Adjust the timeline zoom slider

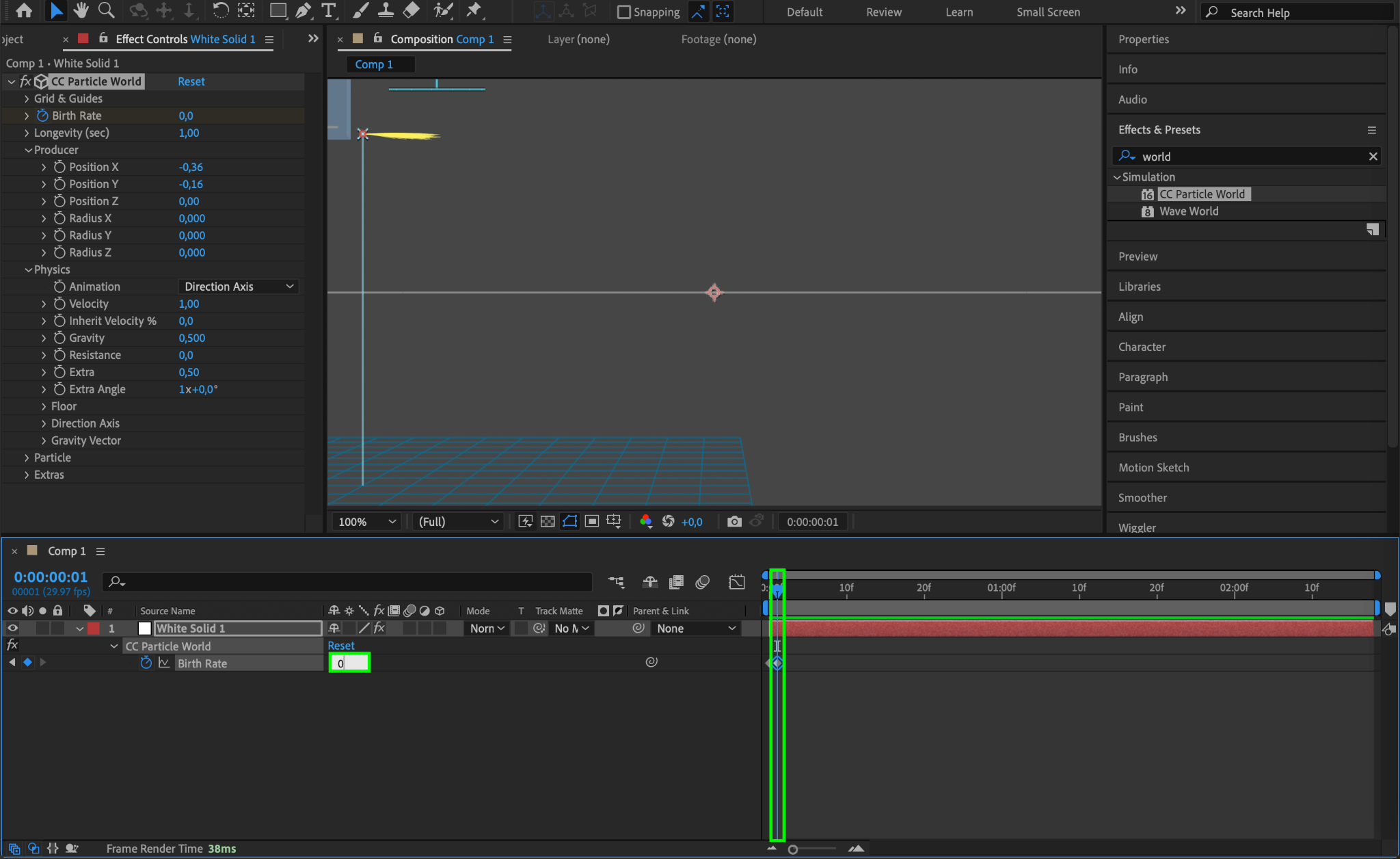click(x=793, y=849)
